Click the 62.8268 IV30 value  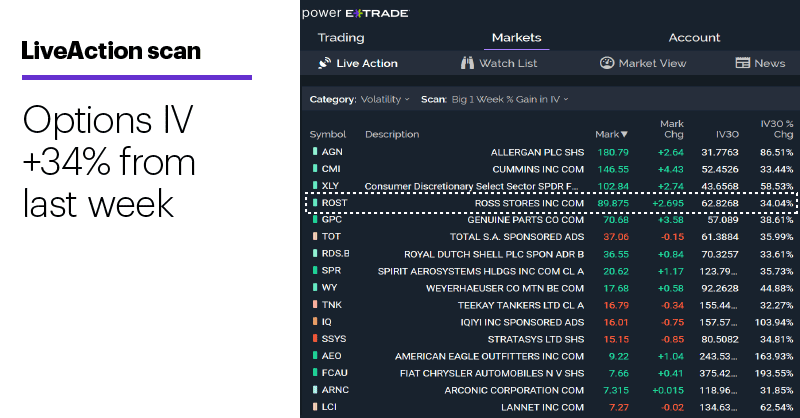coord(719,203)
